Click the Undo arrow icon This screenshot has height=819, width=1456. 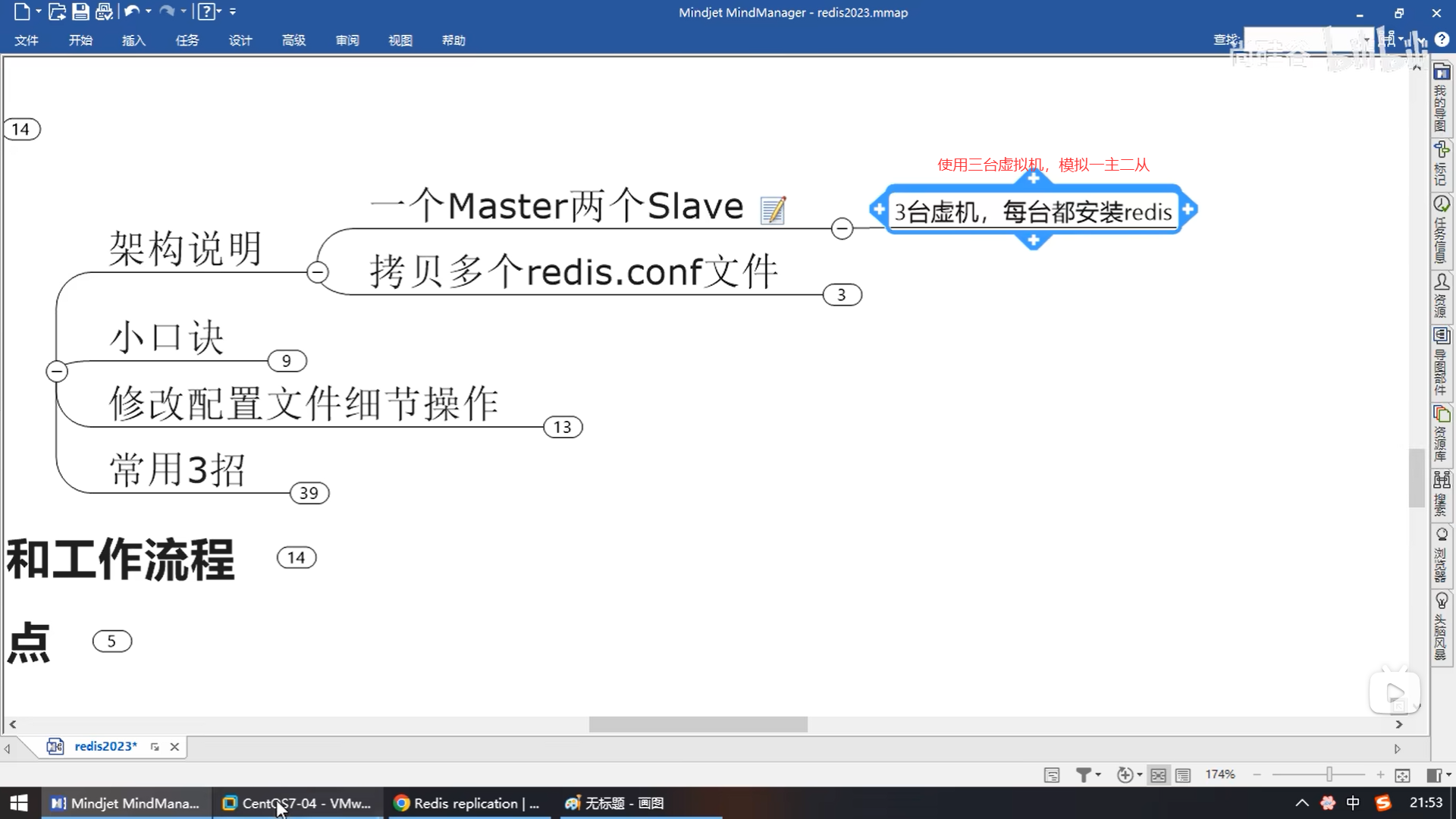132,11
